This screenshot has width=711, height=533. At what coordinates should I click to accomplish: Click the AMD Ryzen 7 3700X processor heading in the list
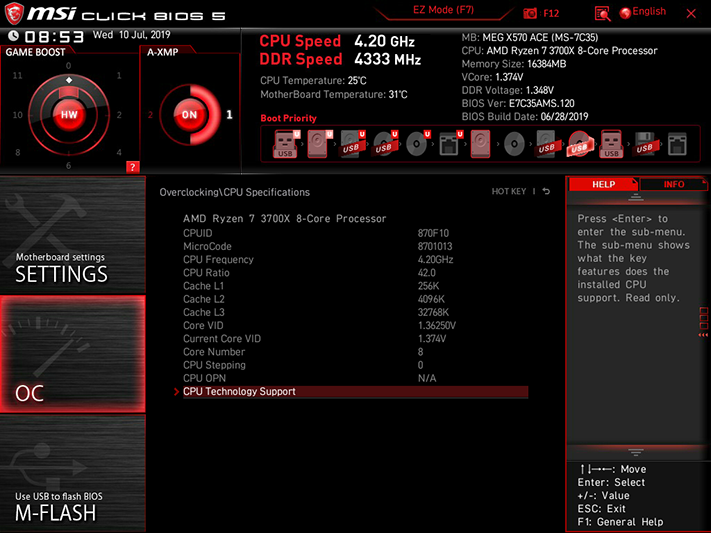[284, 219]
